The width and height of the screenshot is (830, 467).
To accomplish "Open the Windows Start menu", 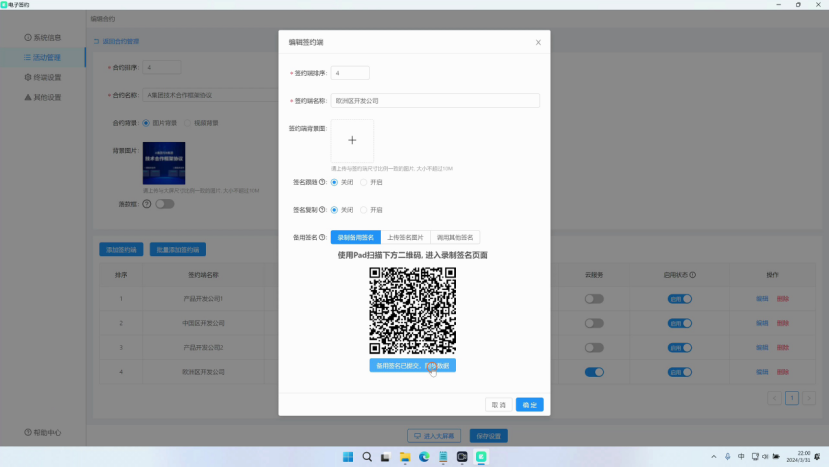I will coord(348,457).
